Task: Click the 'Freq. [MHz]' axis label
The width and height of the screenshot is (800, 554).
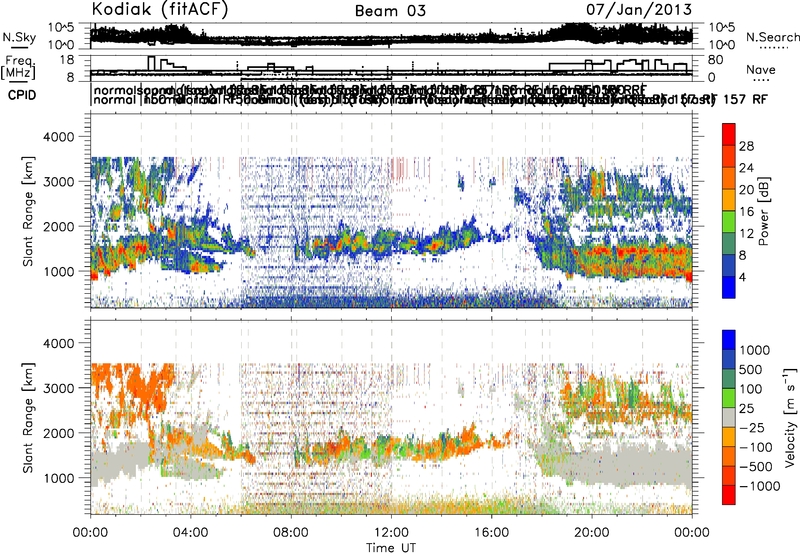Action: [18, 67]
